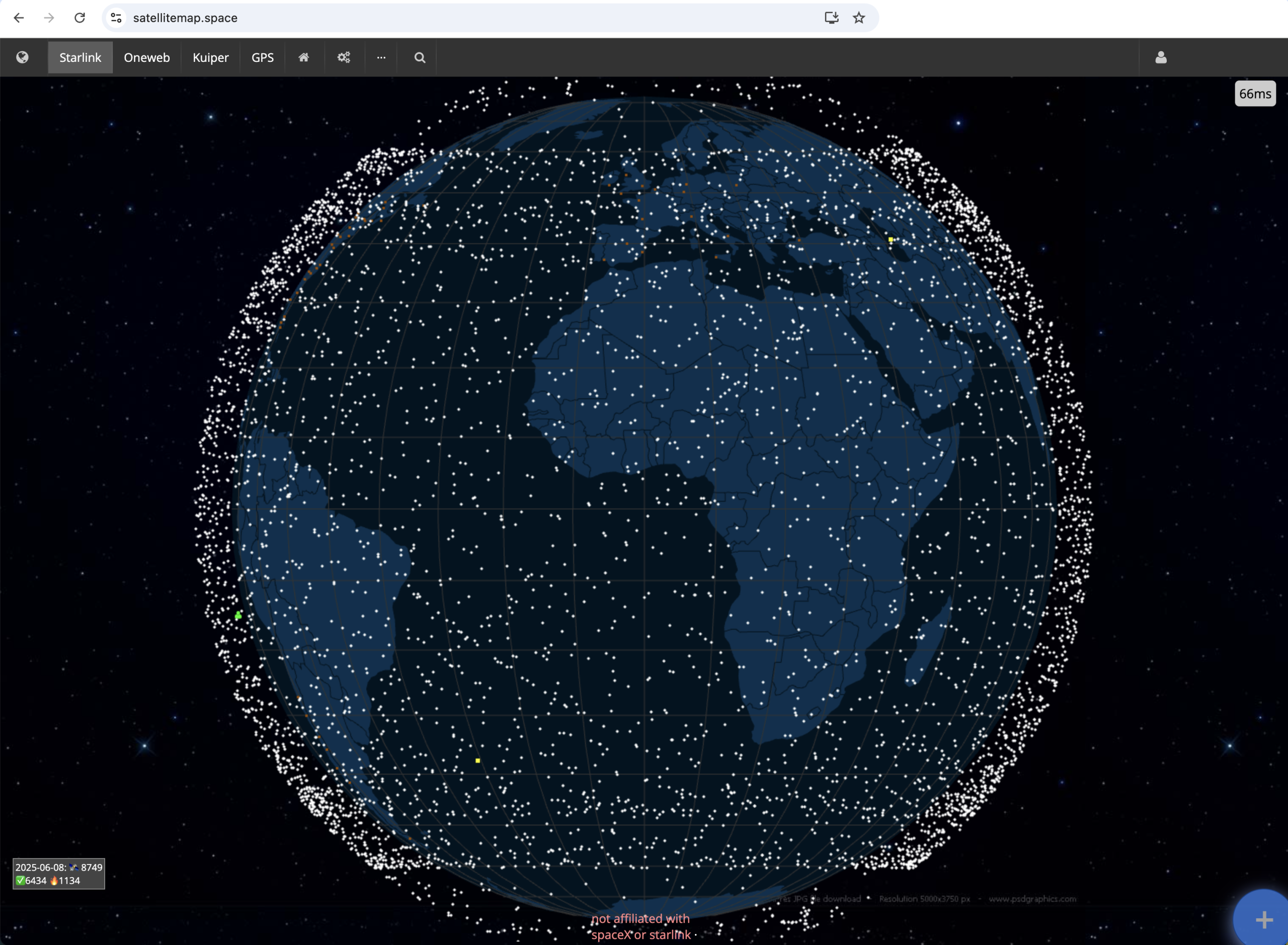The width and height of the screenshot is (1288, 945).
Task: Switch to the Kuiper constellation
Action: point(211,57)
